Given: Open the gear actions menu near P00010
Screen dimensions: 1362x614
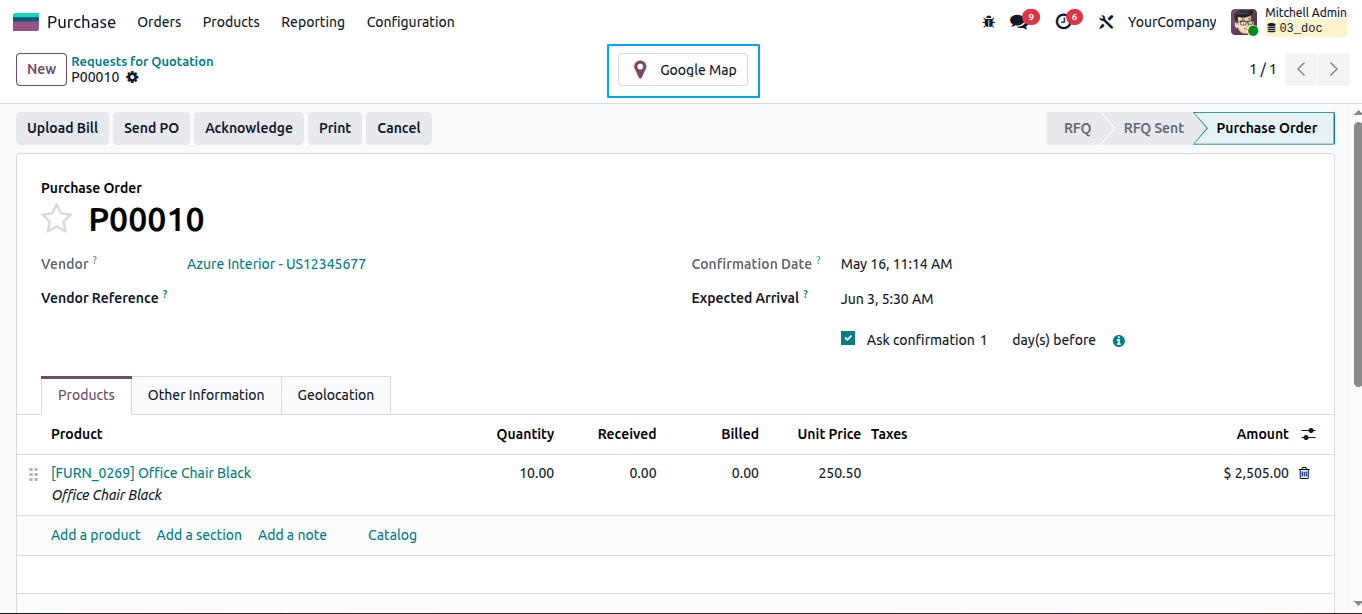Looking at the screenshot, I should click(x=132, y=77).
